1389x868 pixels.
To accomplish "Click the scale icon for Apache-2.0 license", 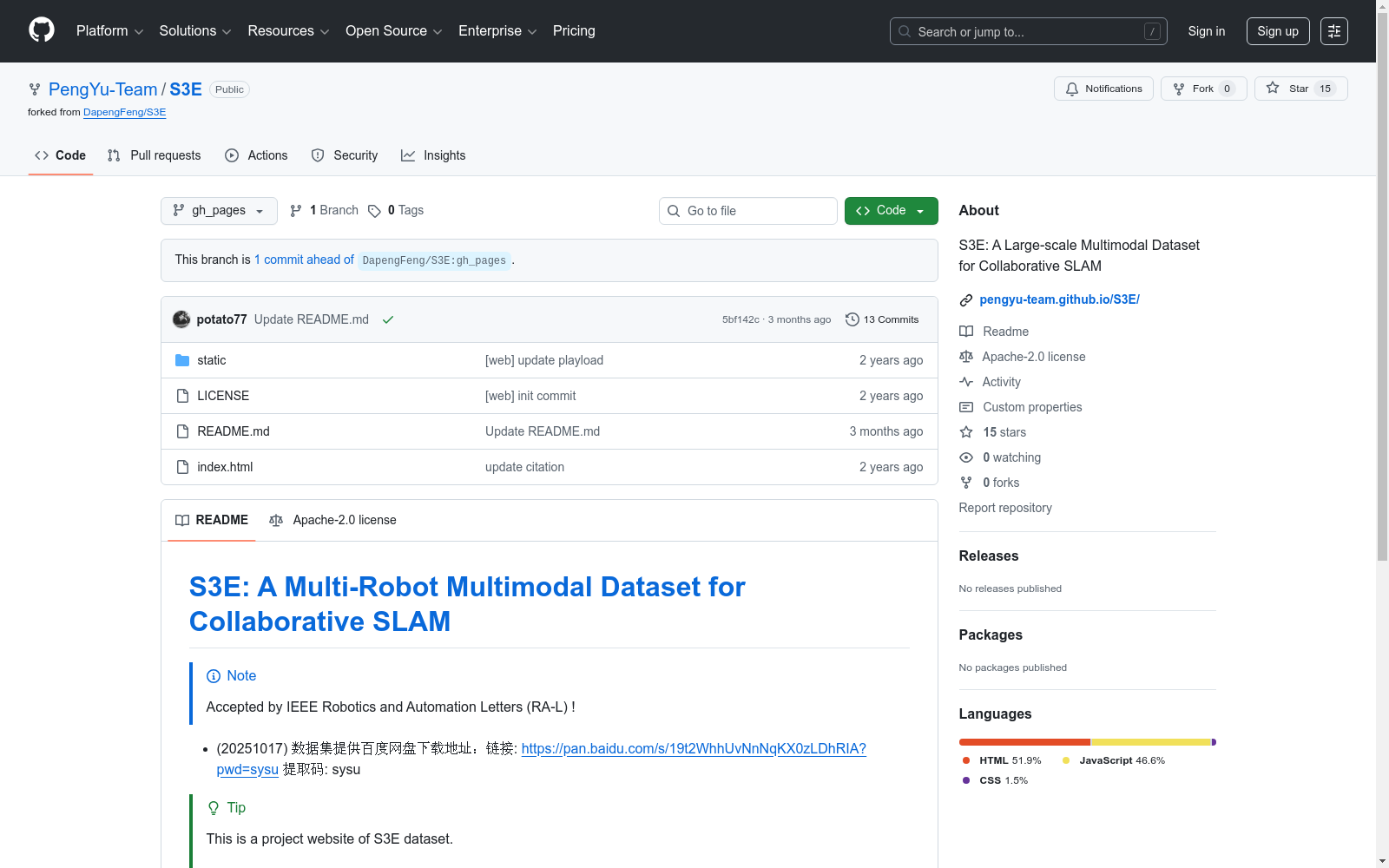I will click(x=966, y=357).
